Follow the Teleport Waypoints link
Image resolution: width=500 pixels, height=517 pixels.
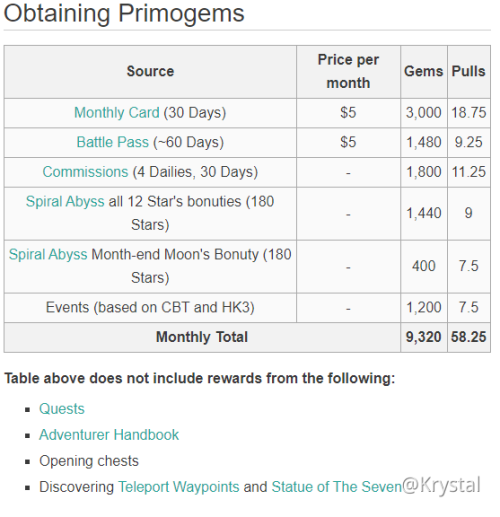coord(179,487)
